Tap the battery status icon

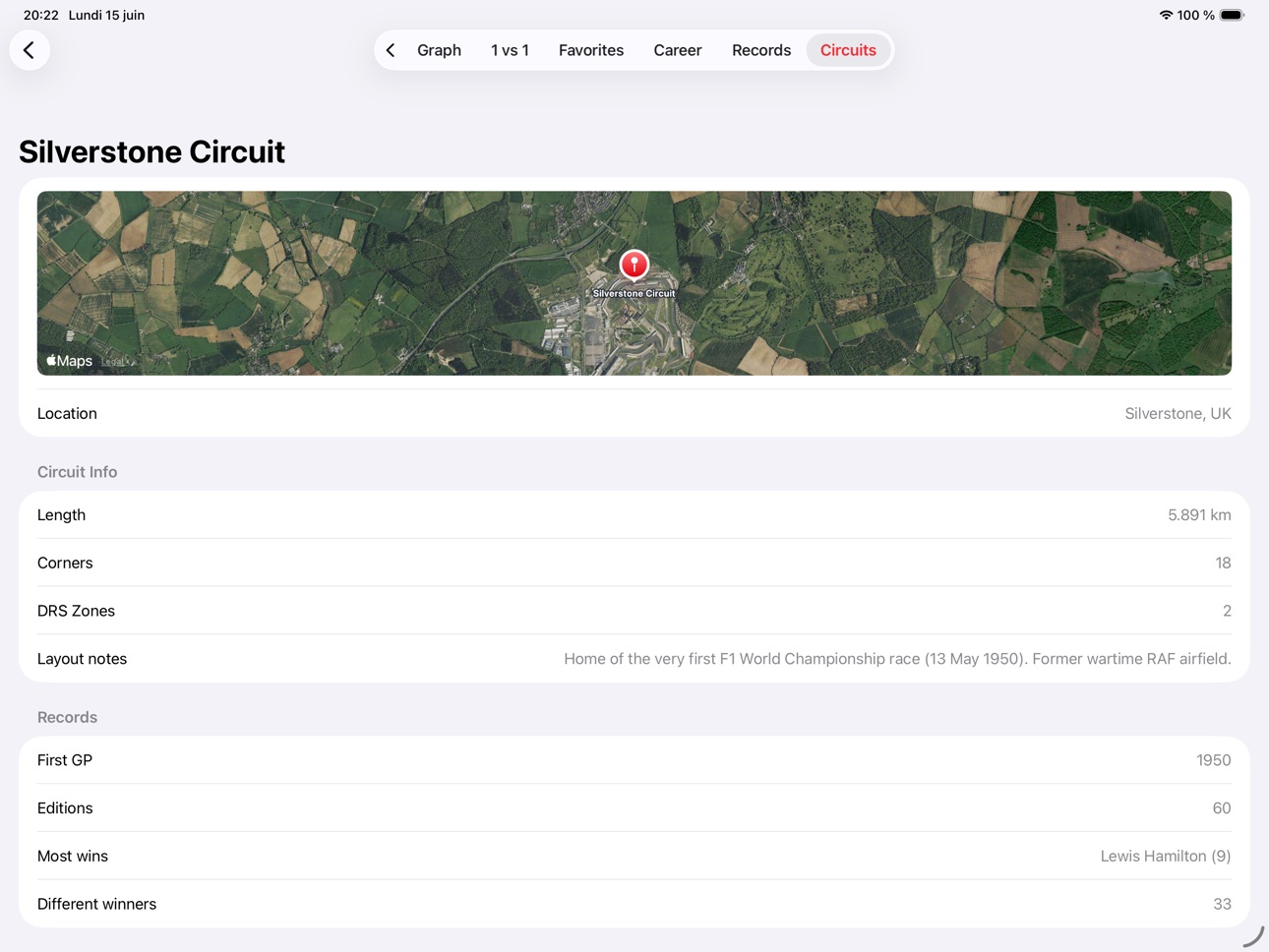[1232, 15]
